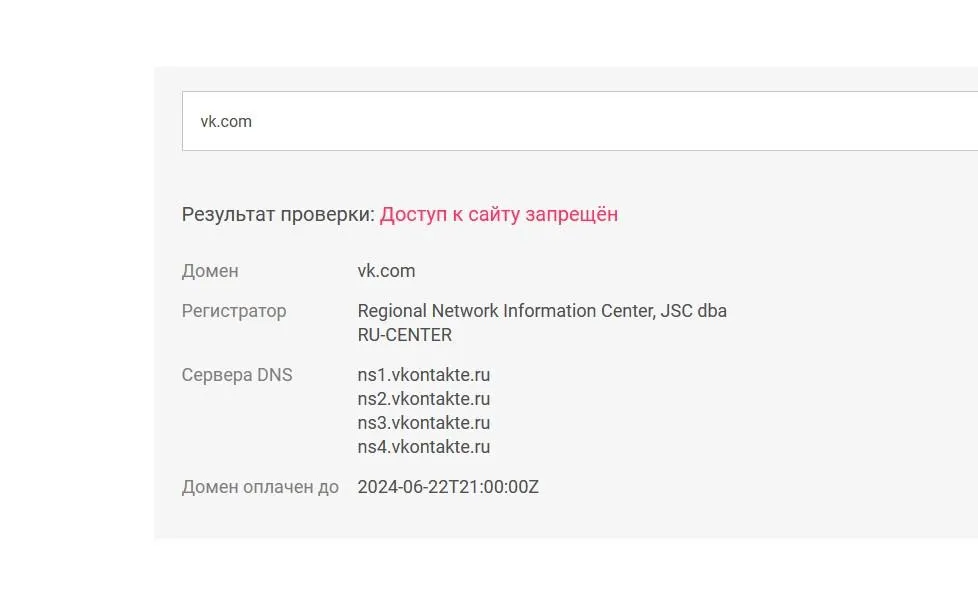Image resolution: width=978 pixels, height=591 pixels.
Task: Select the 'Домен' row label
Action: 209,270
